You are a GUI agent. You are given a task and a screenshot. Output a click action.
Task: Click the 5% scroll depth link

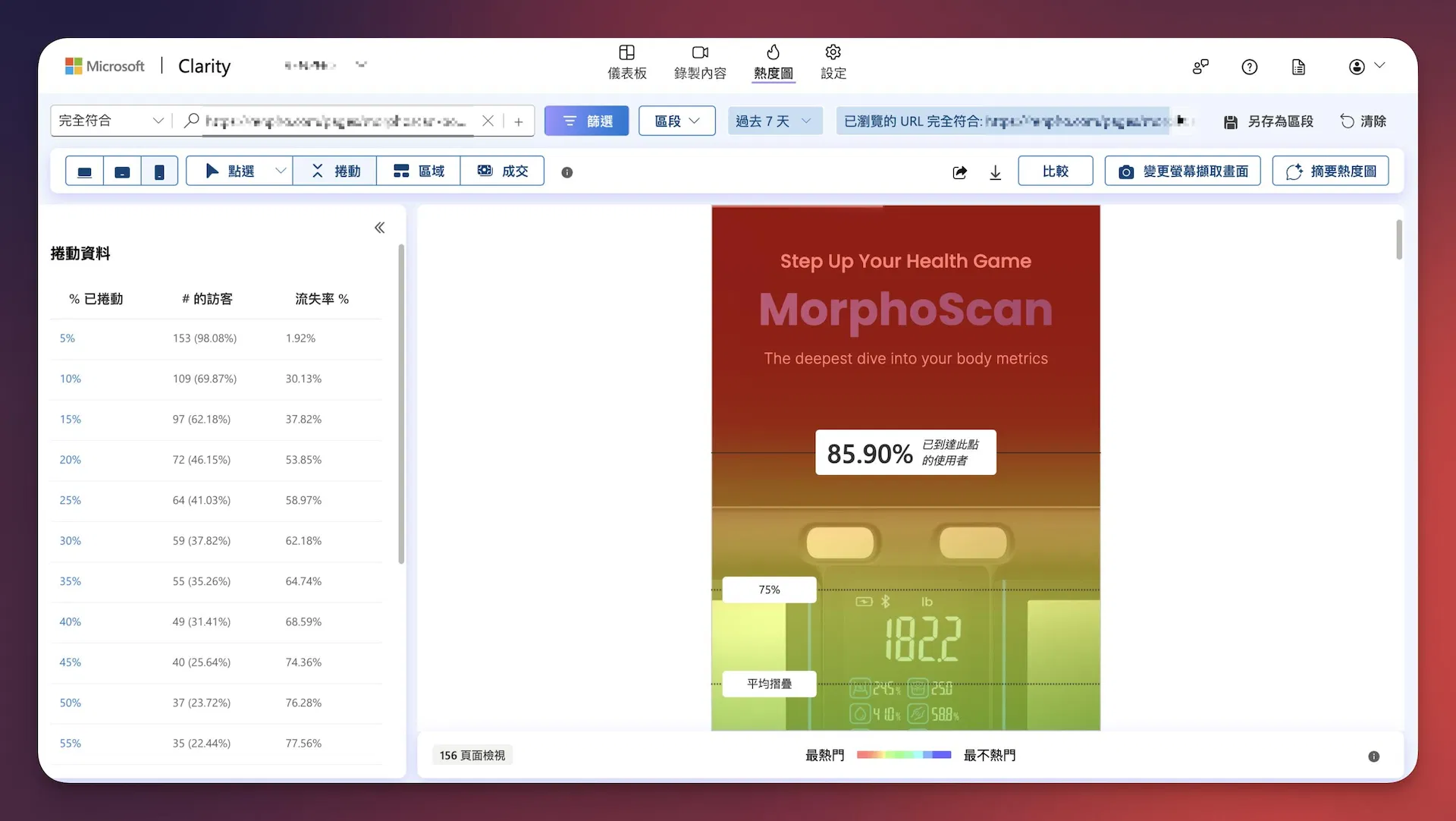tap(67, 338)
